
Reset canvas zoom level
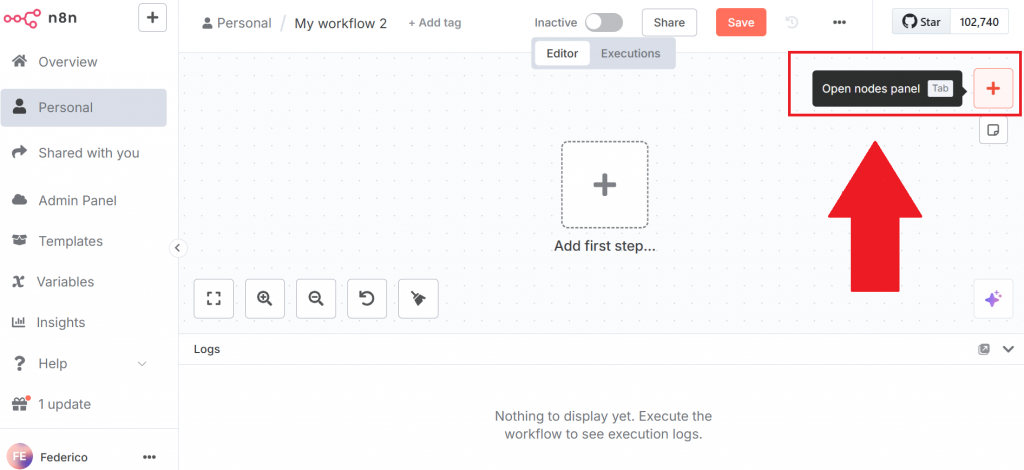pyautogui.click(x=367, y=298)
